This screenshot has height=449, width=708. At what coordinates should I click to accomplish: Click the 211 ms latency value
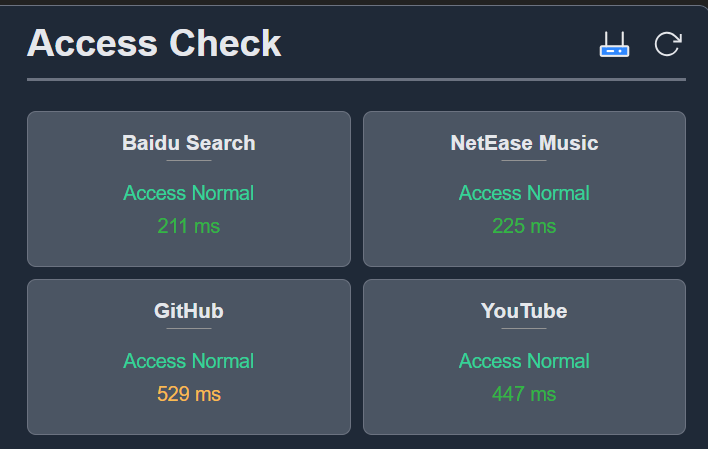coord(189,226)
